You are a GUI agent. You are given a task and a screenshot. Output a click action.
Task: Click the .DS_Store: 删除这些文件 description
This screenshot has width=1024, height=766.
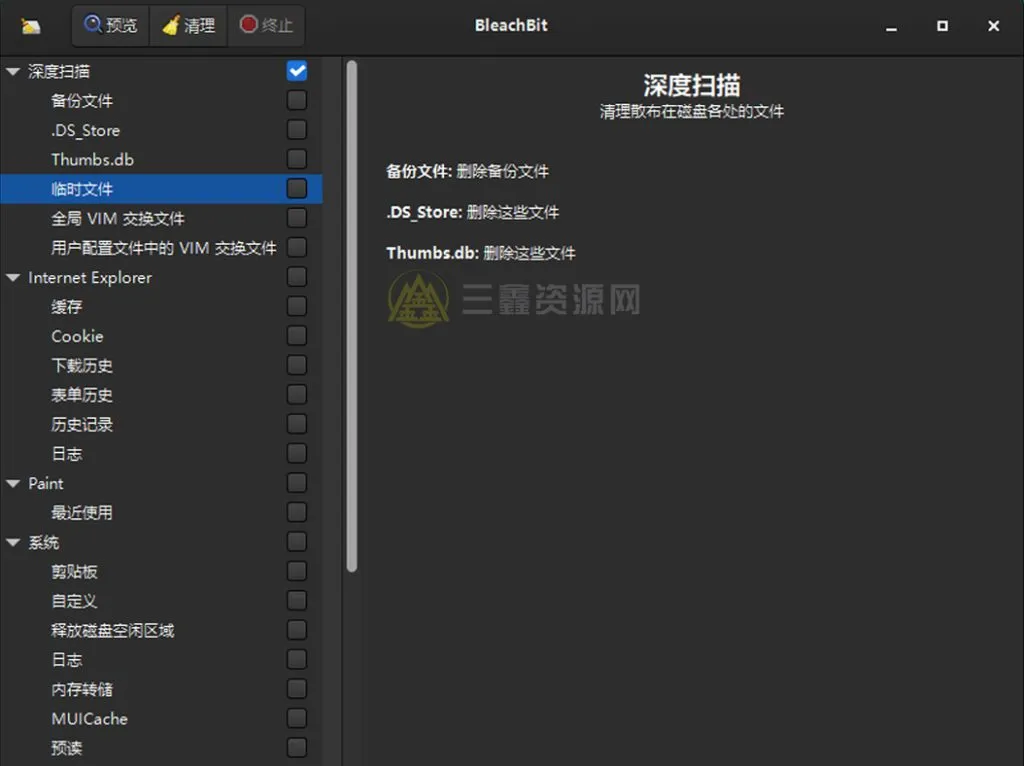[472, 212]
